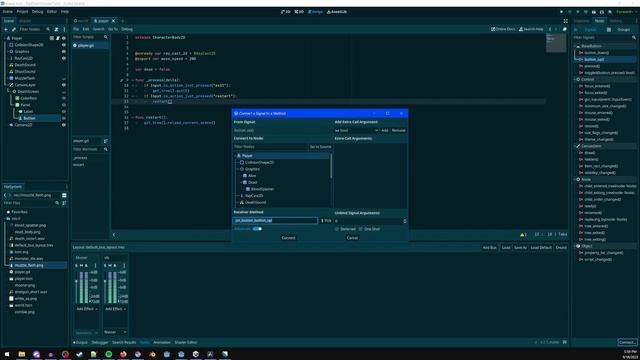The width and height of the screenshot is (640, 360).
Task: Switch to the Node dock tab
Action: click(599, 21)
